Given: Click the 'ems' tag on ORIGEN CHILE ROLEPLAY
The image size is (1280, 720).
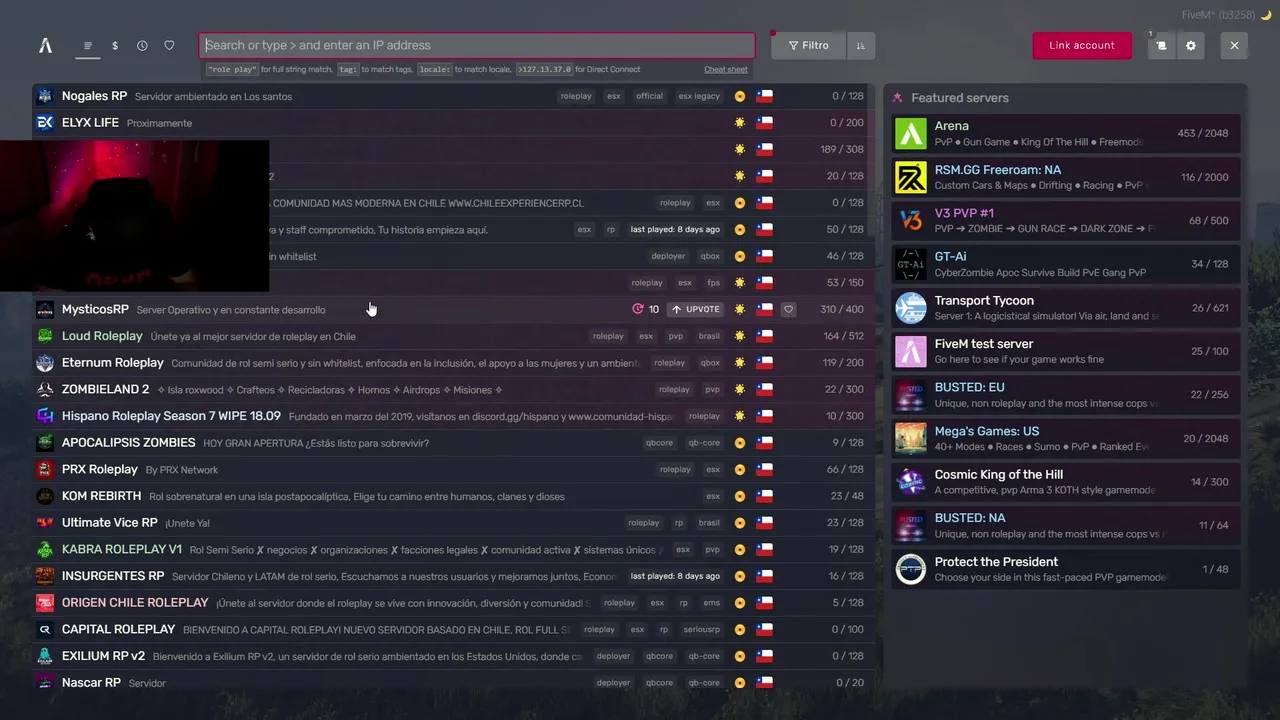Looking at the screenshot, I should 712,603.
